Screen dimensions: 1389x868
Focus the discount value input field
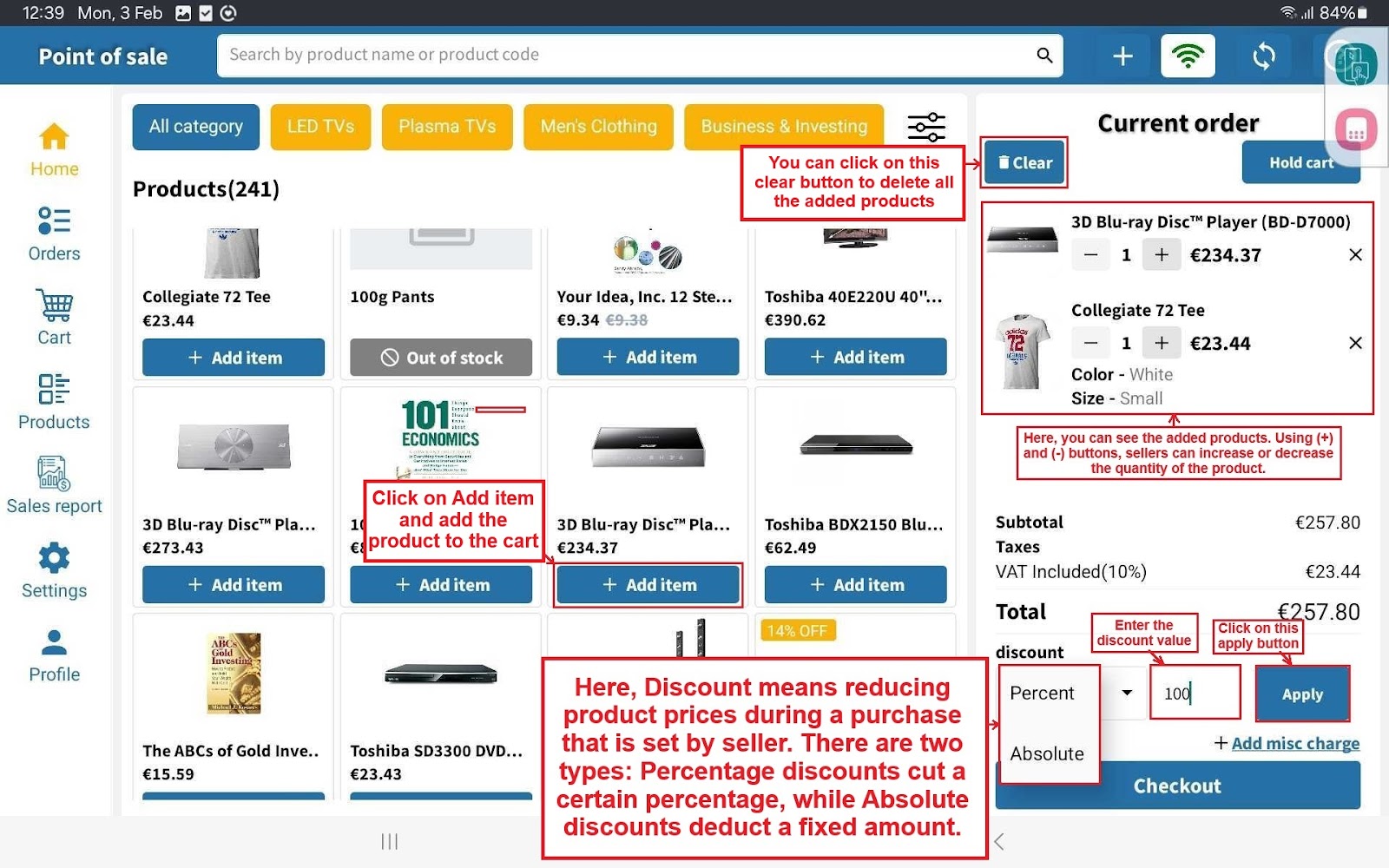[x=1195, y=694]
